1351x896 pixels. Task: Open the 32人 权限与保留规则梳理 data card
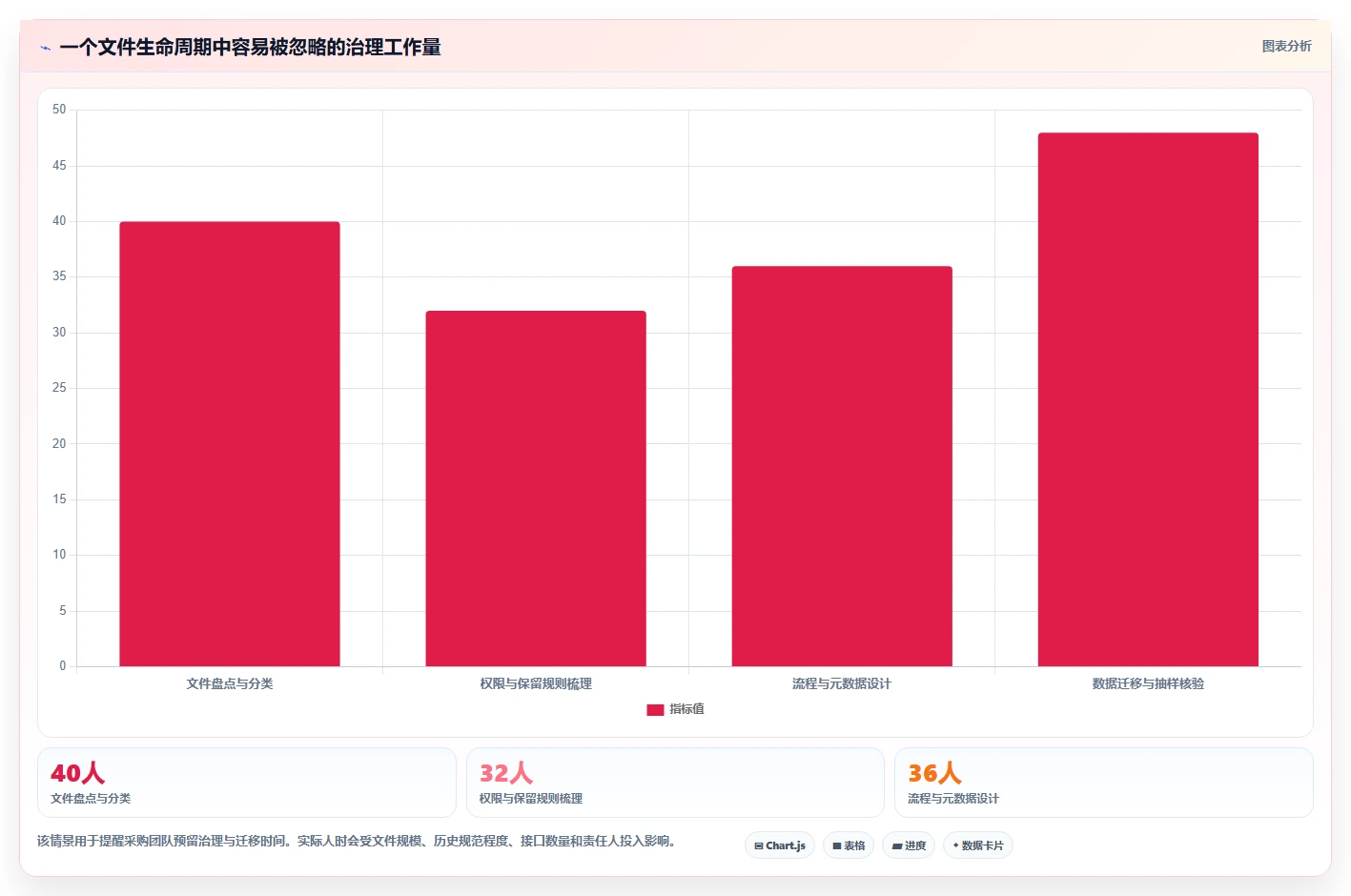(675, 783)
